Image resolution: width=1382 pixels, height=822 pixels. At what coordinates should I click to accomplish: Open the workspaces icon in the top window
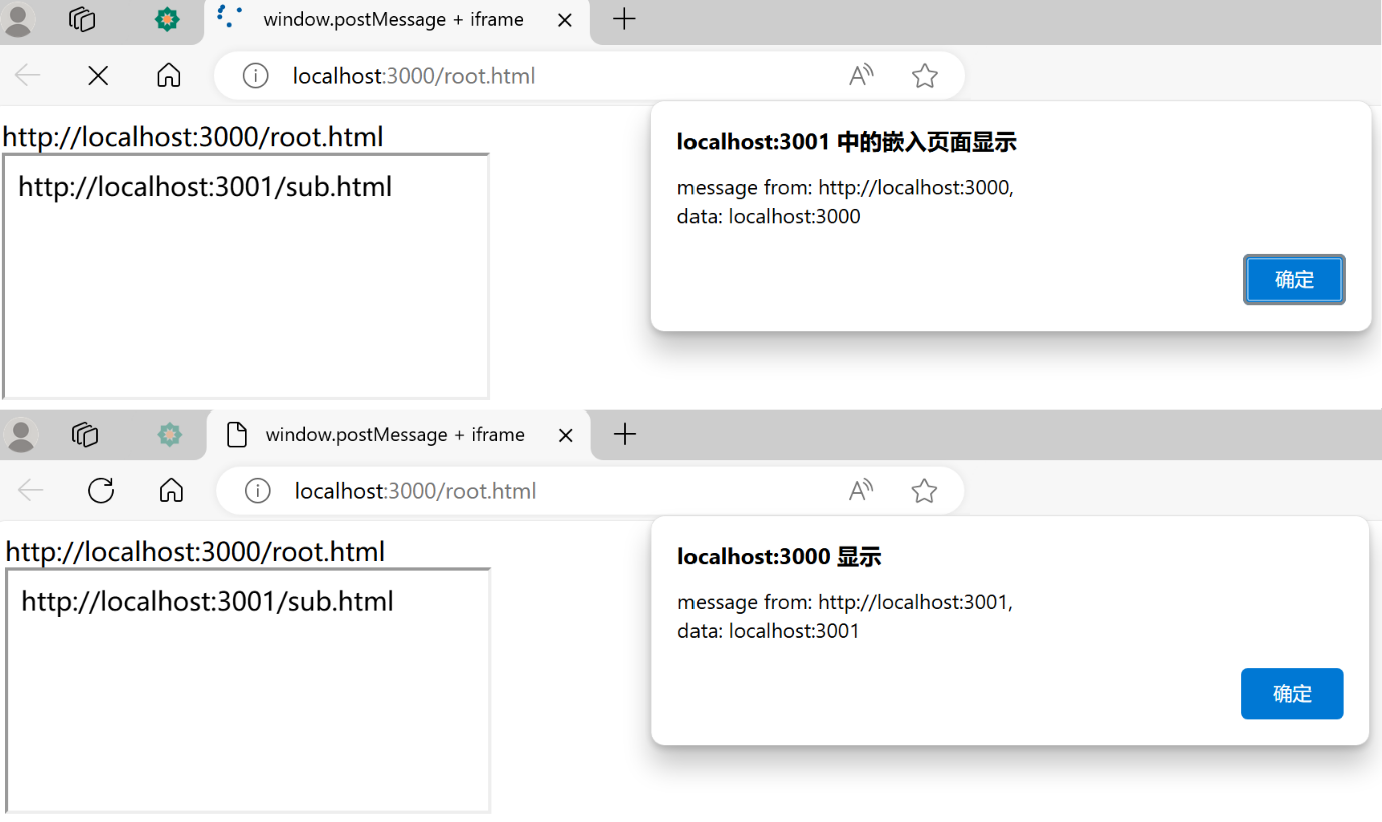coord(81,19)
